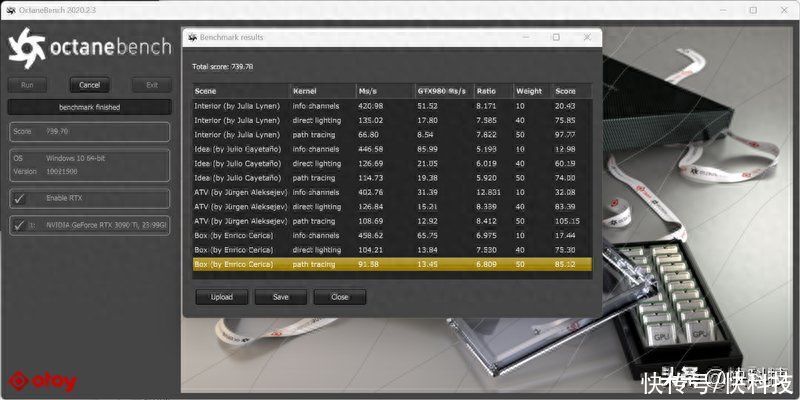Sort by the Kernel column header
This screenshot has width=800, height=400.
323,91
